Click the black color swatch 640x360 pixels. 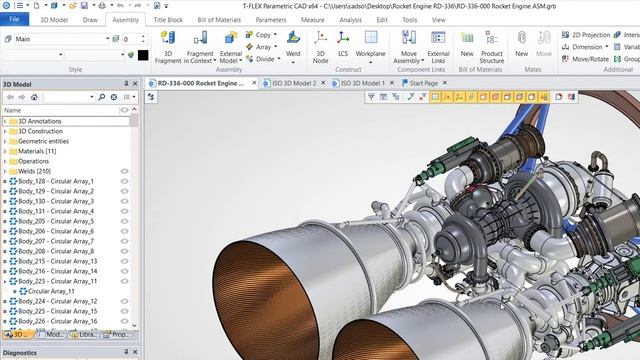point(143,55)
